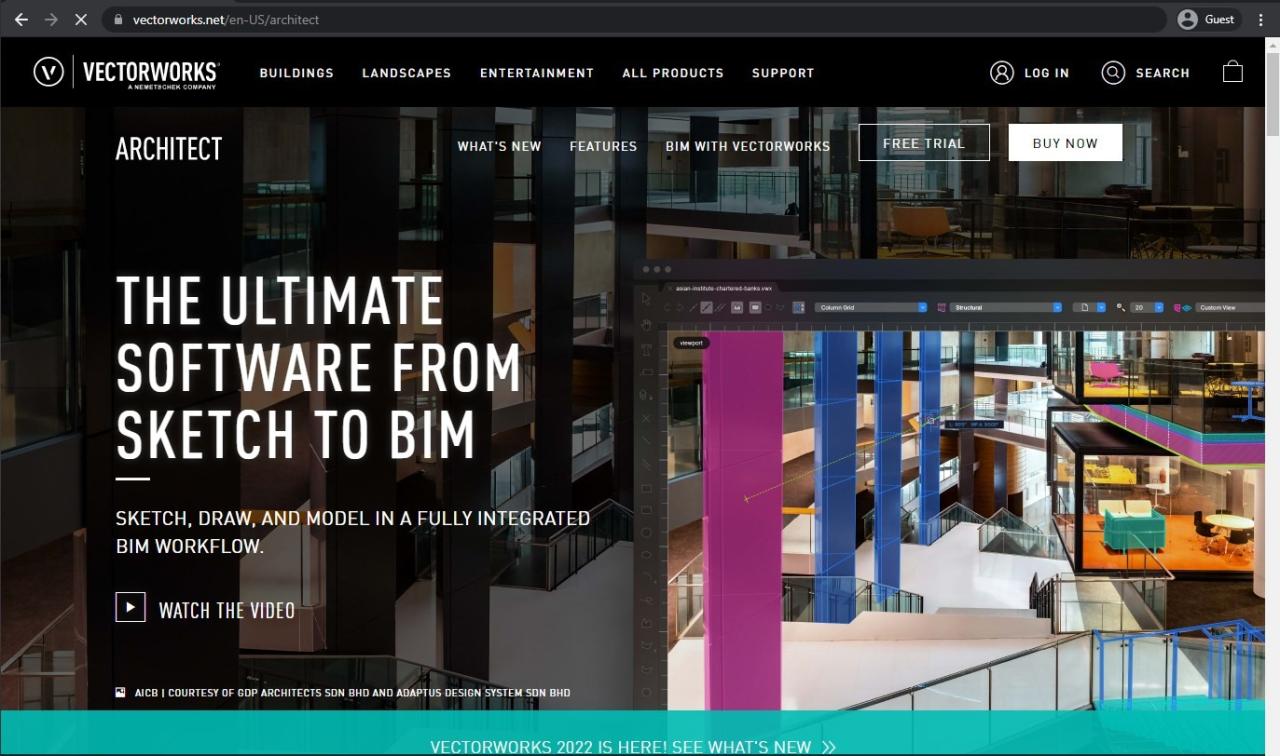The height and width of the screenshot is (756, 1280).
Task: Go to the What's New tab
Action: point(499,146)
